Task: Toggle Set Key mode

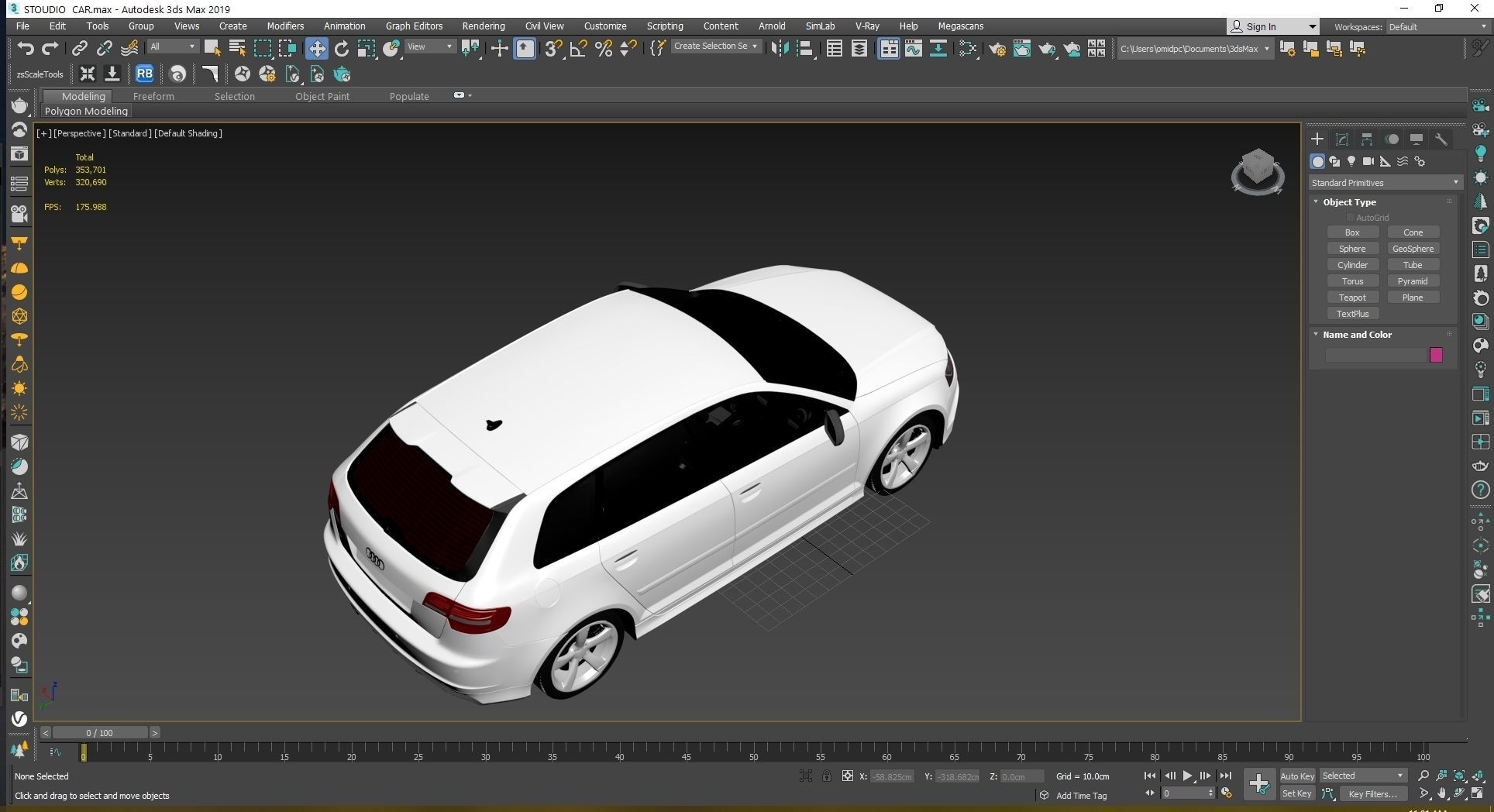Action: point(1296,794)
